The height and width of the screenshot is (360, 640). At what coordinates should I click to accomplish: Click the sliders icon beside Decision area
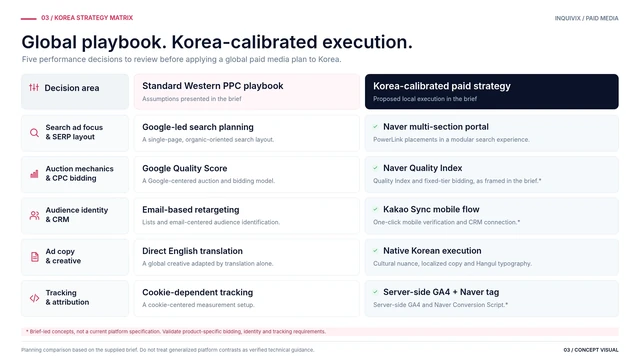point(34,87)
